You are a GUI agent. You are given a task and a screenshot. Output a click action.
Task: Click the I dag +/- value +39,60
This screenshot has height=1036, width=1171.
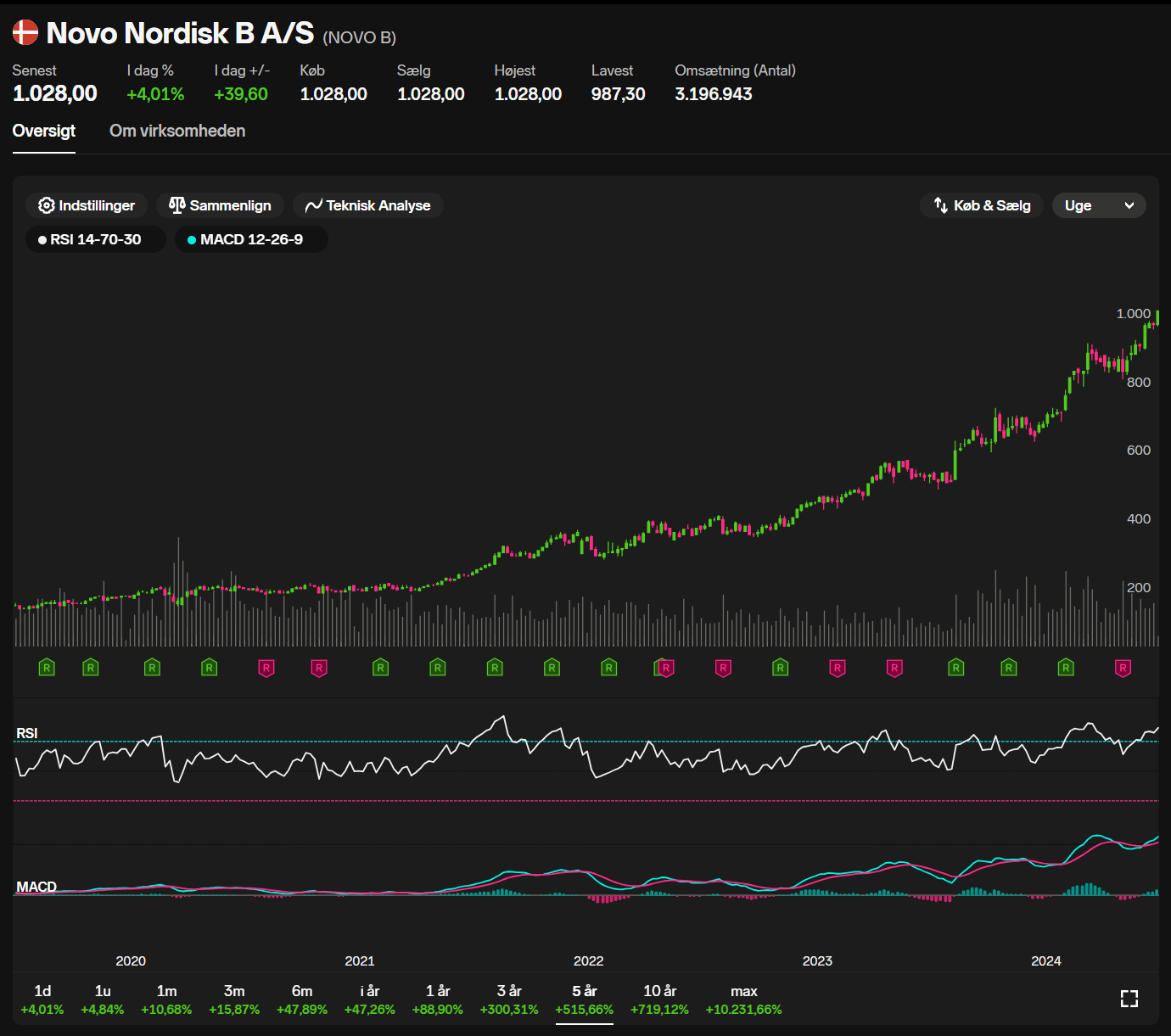[x=241, y=94]
